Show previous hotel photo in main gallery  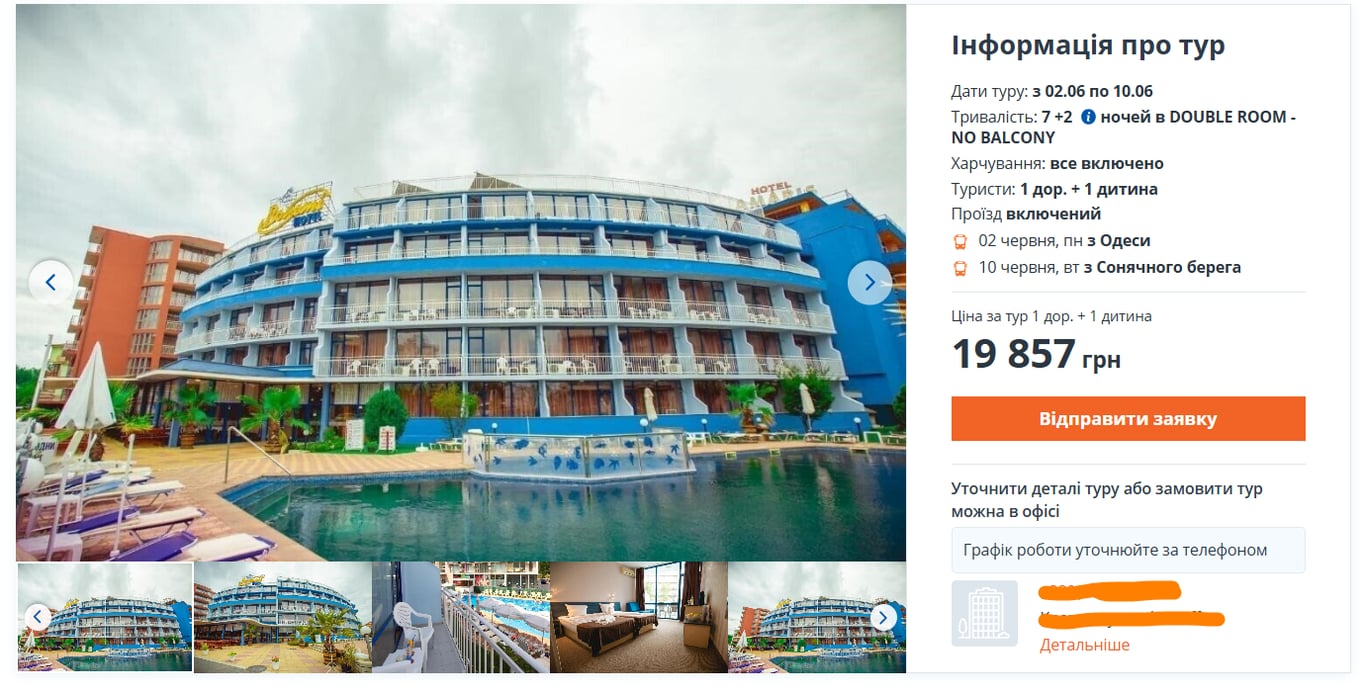[51, 283]
